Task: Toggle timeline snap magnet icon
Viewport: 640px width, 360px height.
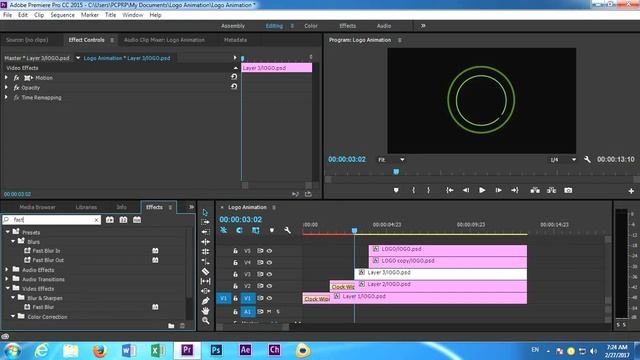Action: 239,231
